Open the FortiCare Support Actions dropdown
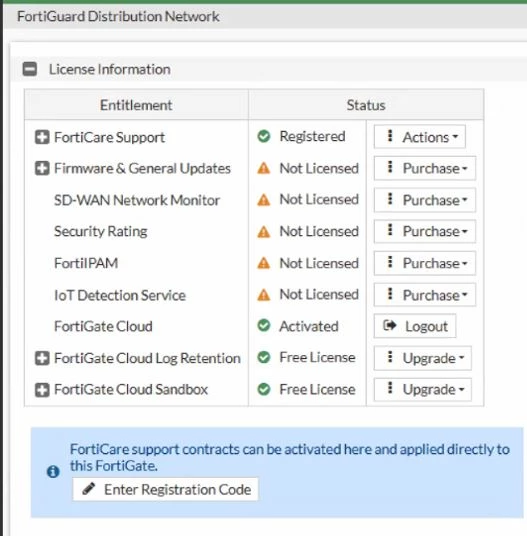 pyautogui.click(x=420, y=137)
